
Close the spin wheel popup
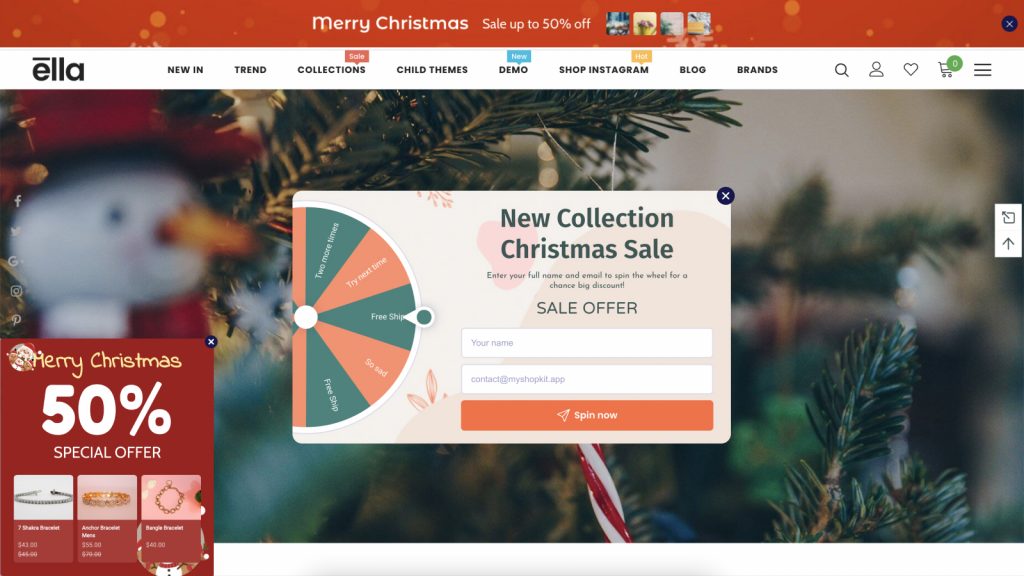click(725, 196)
